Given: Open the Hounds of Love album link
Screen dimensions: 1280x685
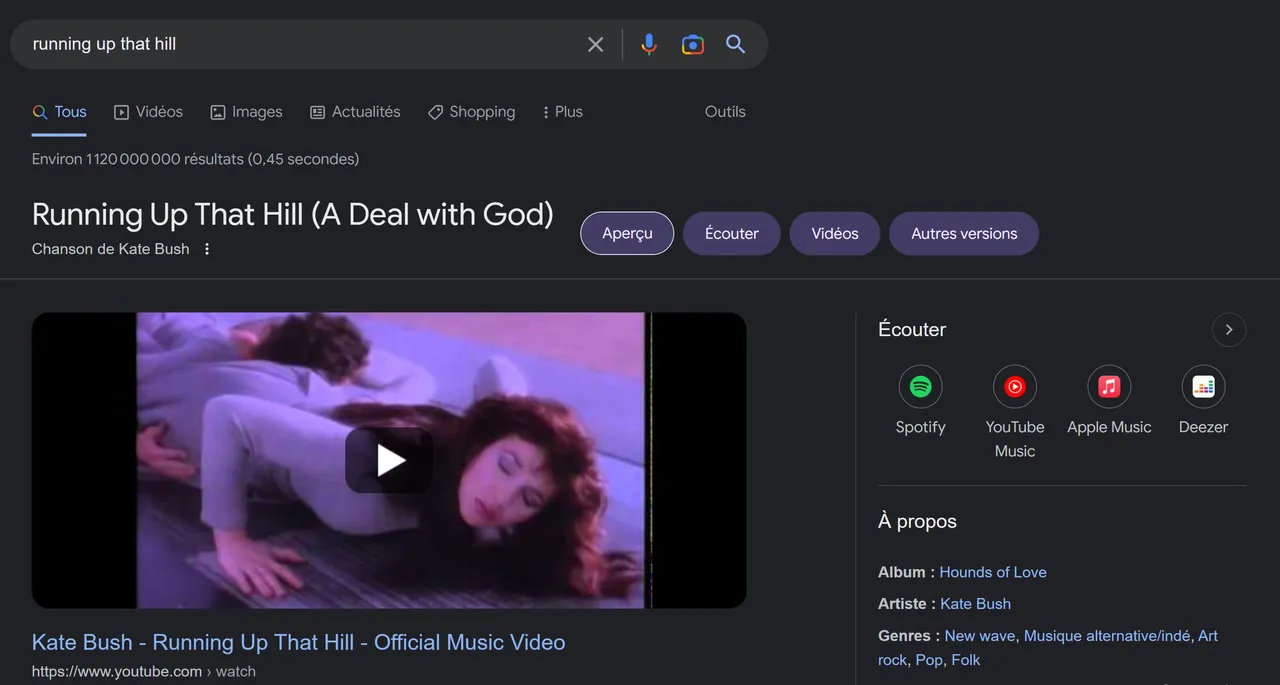Looking at the screenshot, I should [x=993, y=572].
